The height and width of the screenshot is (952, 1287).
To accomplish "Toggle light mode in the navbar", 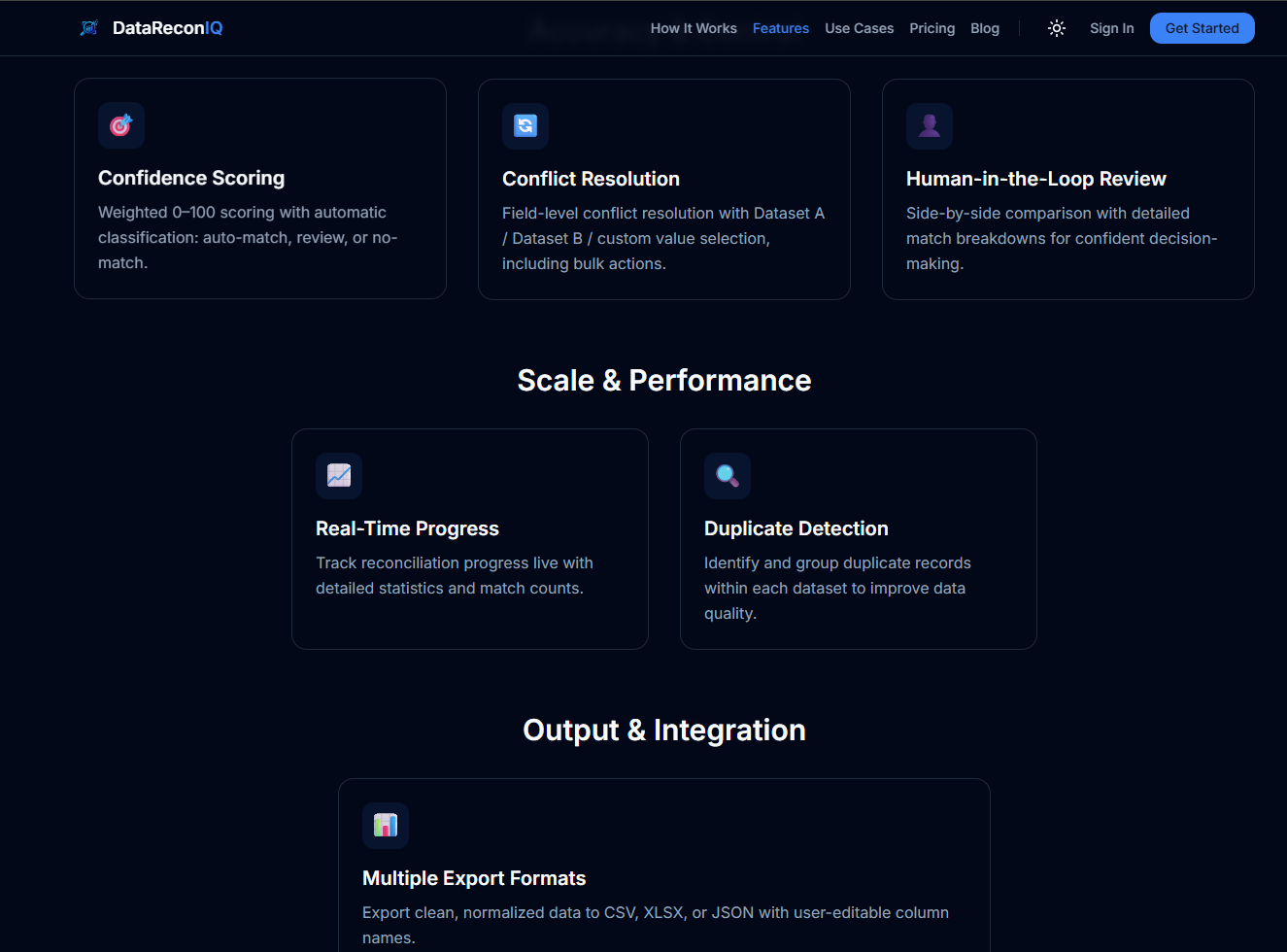I will [x=1056, y=28].
